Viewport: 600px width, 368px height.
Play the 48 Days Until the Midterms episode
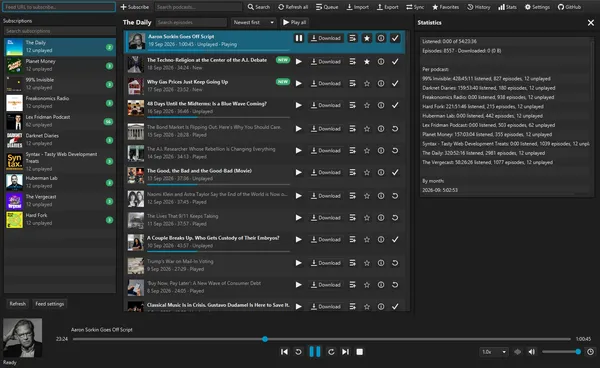pyautogui.click(x=298, y=105)
